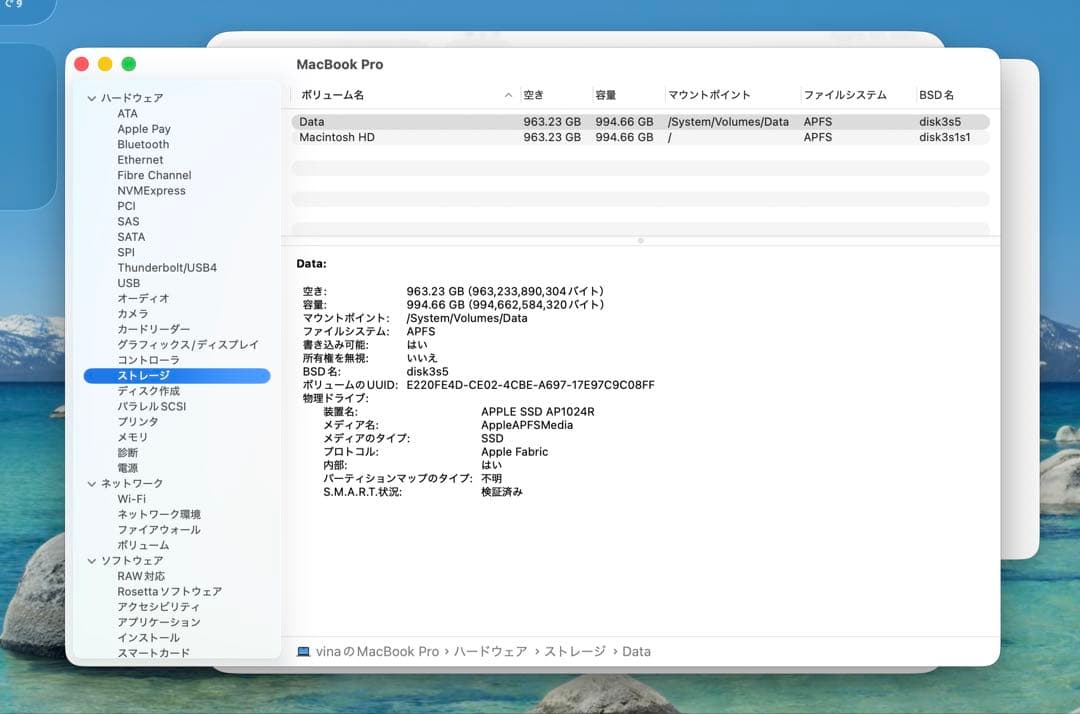The image size is (1080, 714).
Task: Select 電源 in the sidebar
Action: click(127, 468)
